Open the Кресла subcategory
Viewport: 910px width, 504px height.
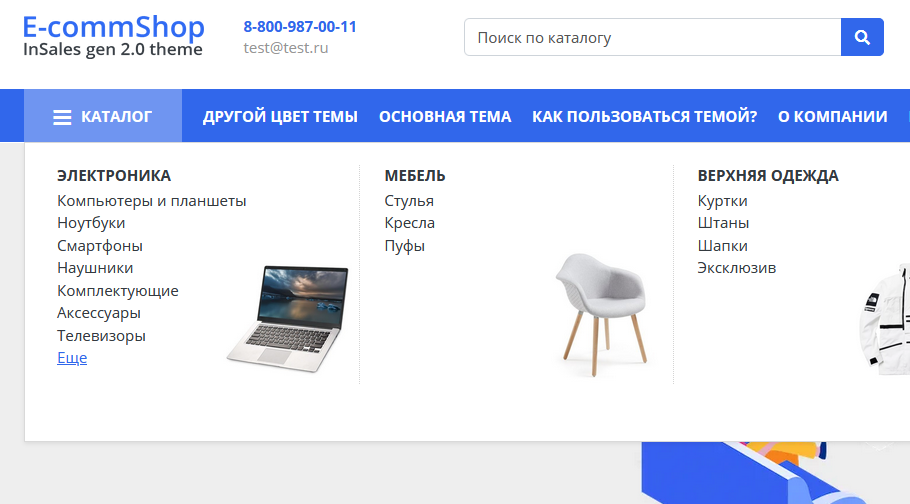pyautogui.click(x=409, y=223)
